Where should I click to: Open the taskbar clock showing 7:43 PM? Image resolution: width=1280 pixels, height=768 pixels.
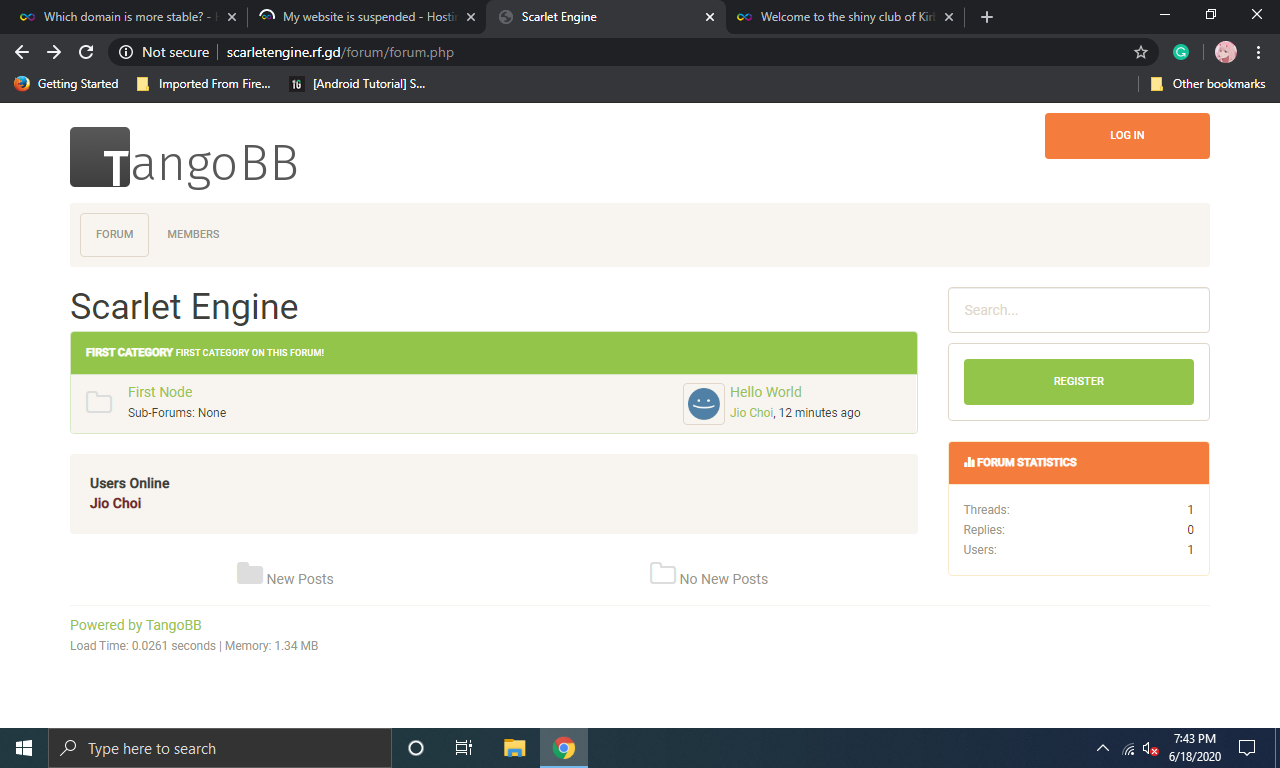1195,748
